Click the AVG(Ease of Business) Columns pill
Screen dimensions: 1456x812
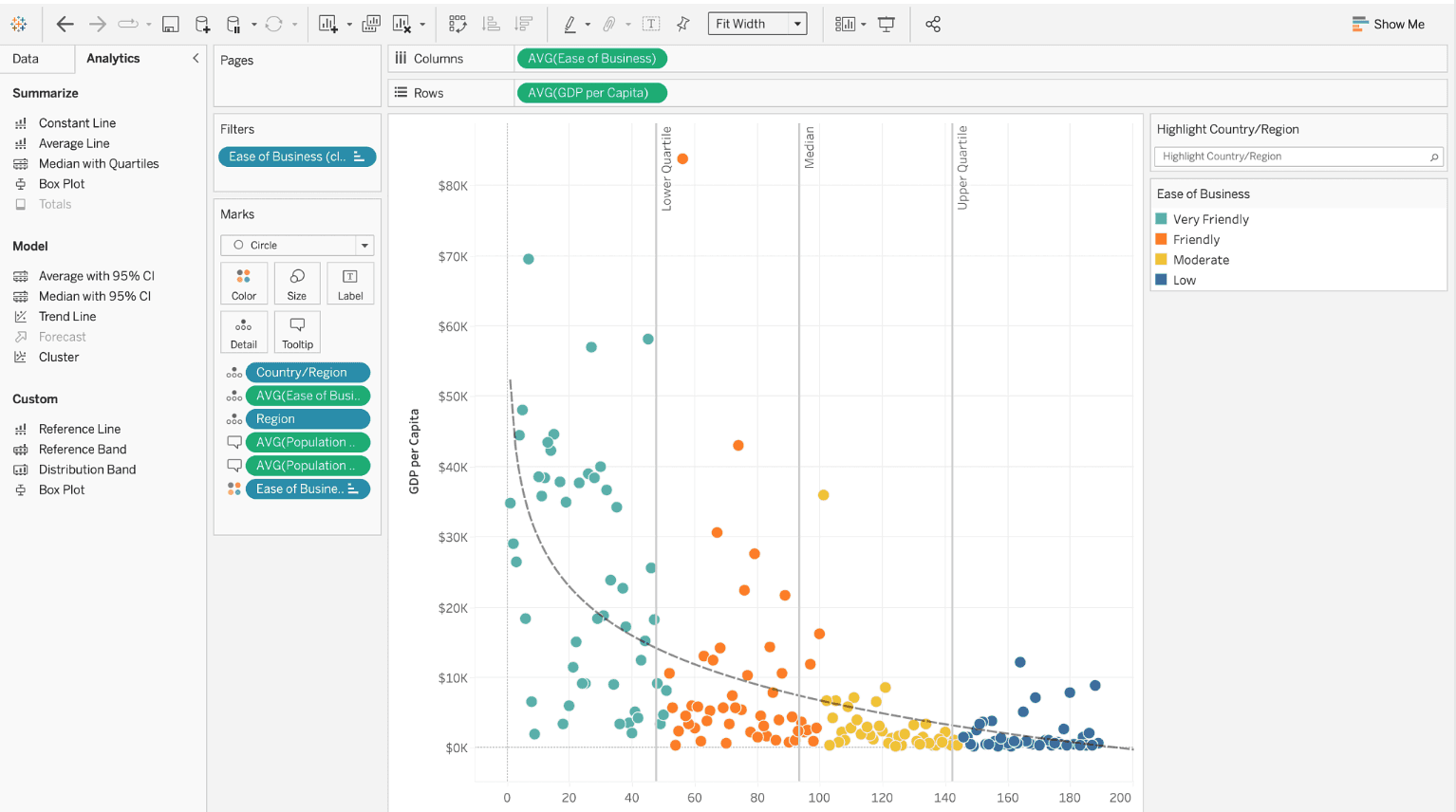592,58
